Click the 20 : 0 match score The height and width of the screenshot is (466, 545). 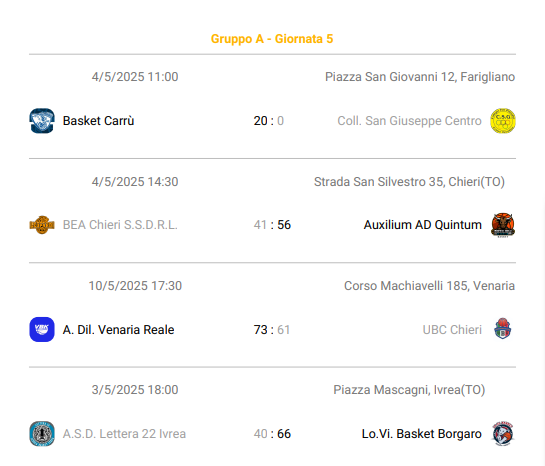(269, 121)
